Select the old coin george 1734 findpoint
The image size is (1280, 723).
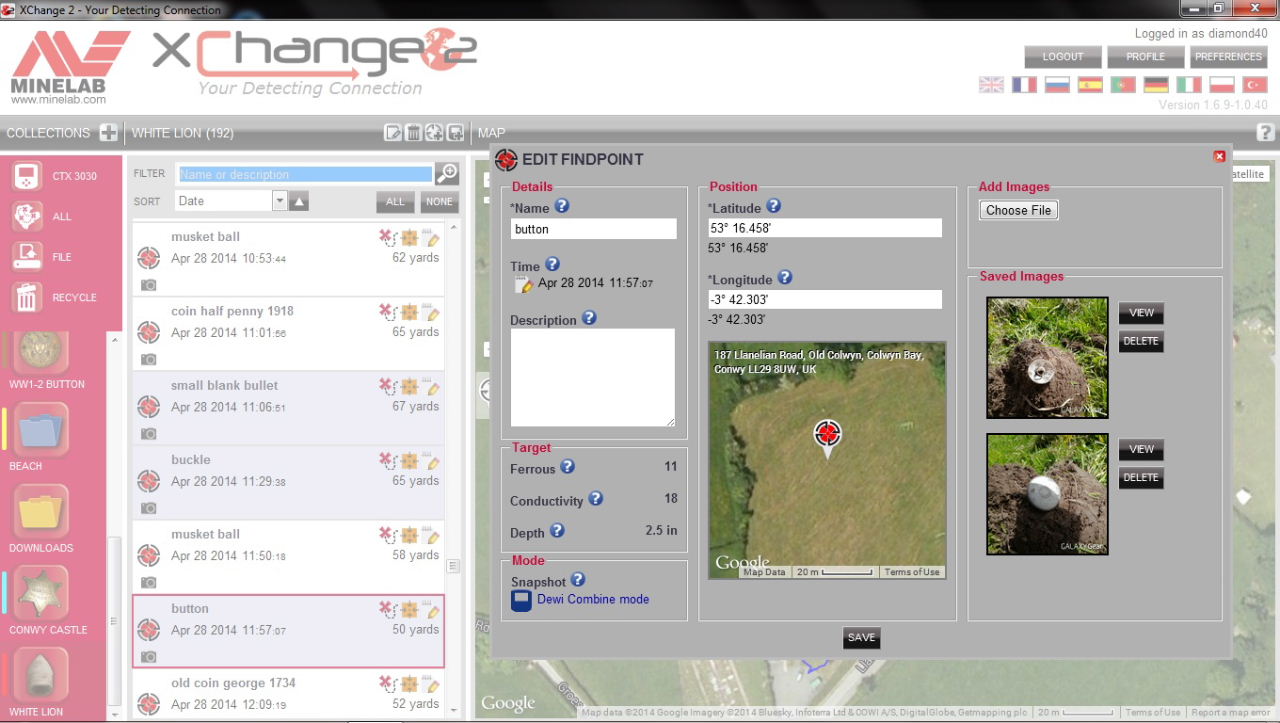pyautogui.click(x=289, y=696)
